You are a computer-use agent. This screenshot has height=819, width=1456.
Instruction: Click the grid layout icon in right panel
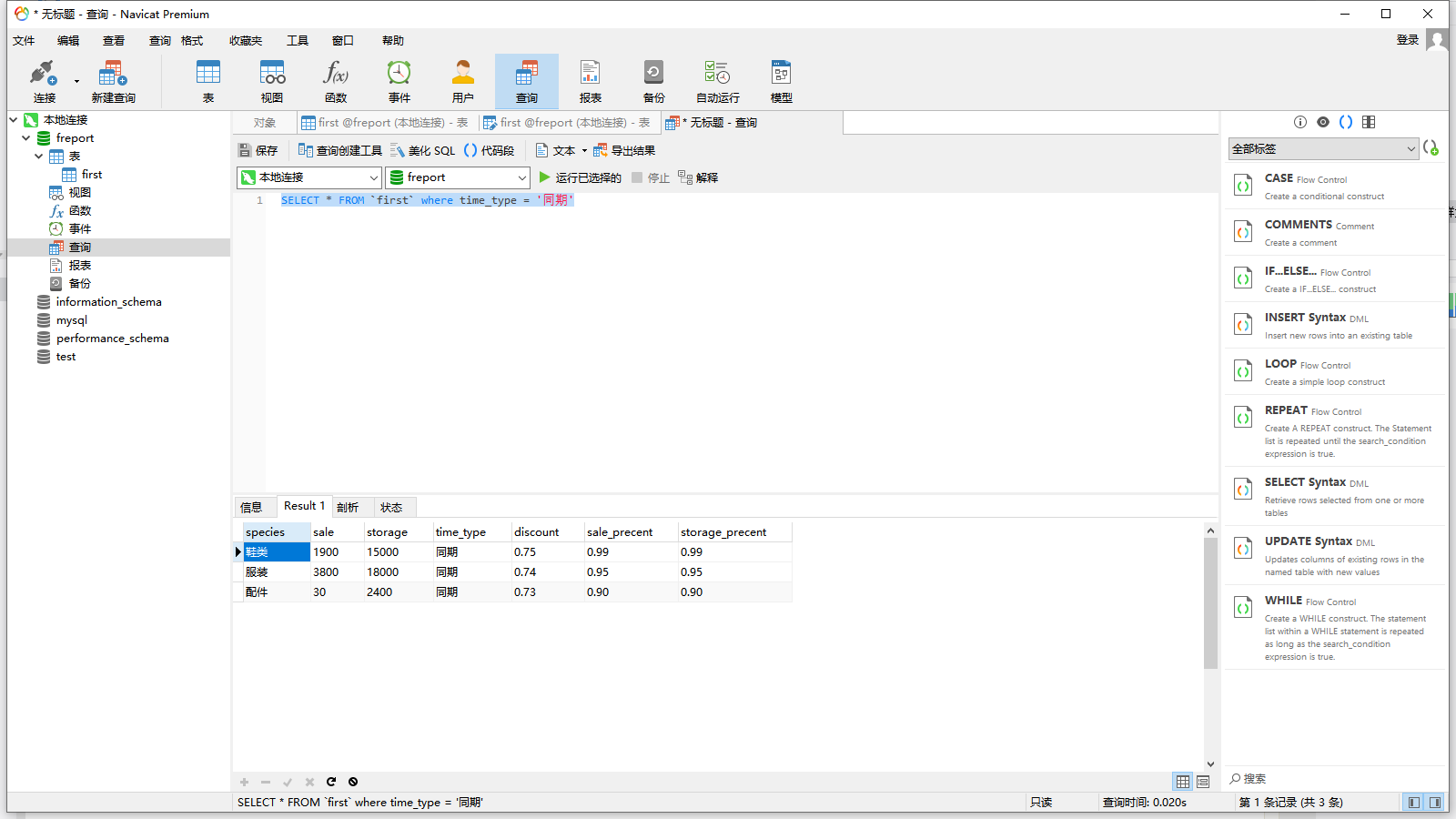pos(1369,122)
